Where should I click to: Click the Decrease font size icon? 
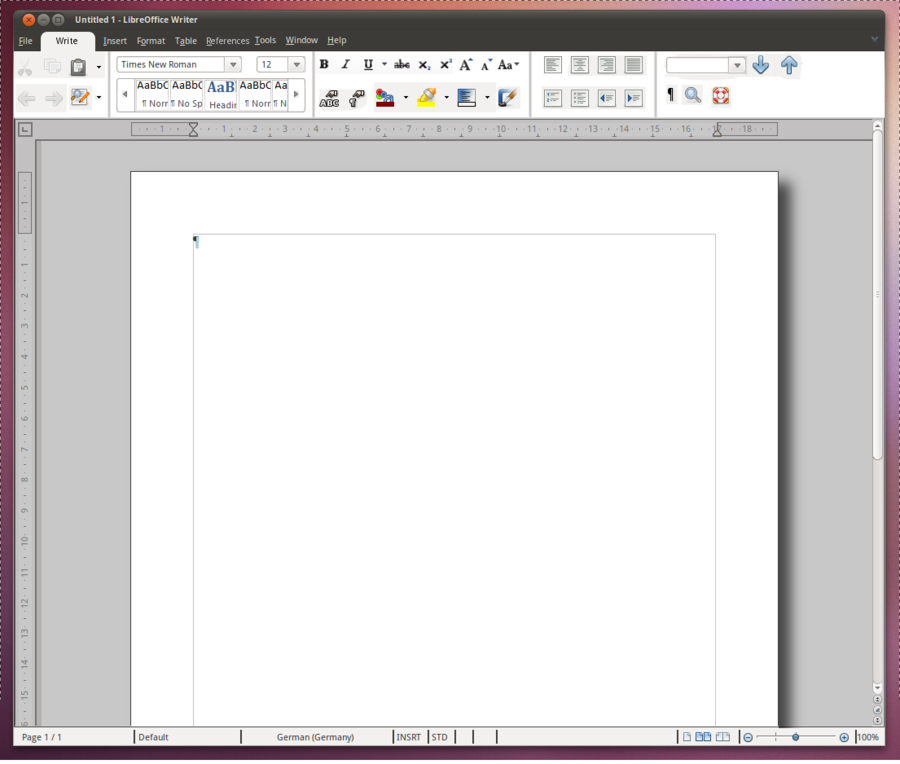click(487, 65)
